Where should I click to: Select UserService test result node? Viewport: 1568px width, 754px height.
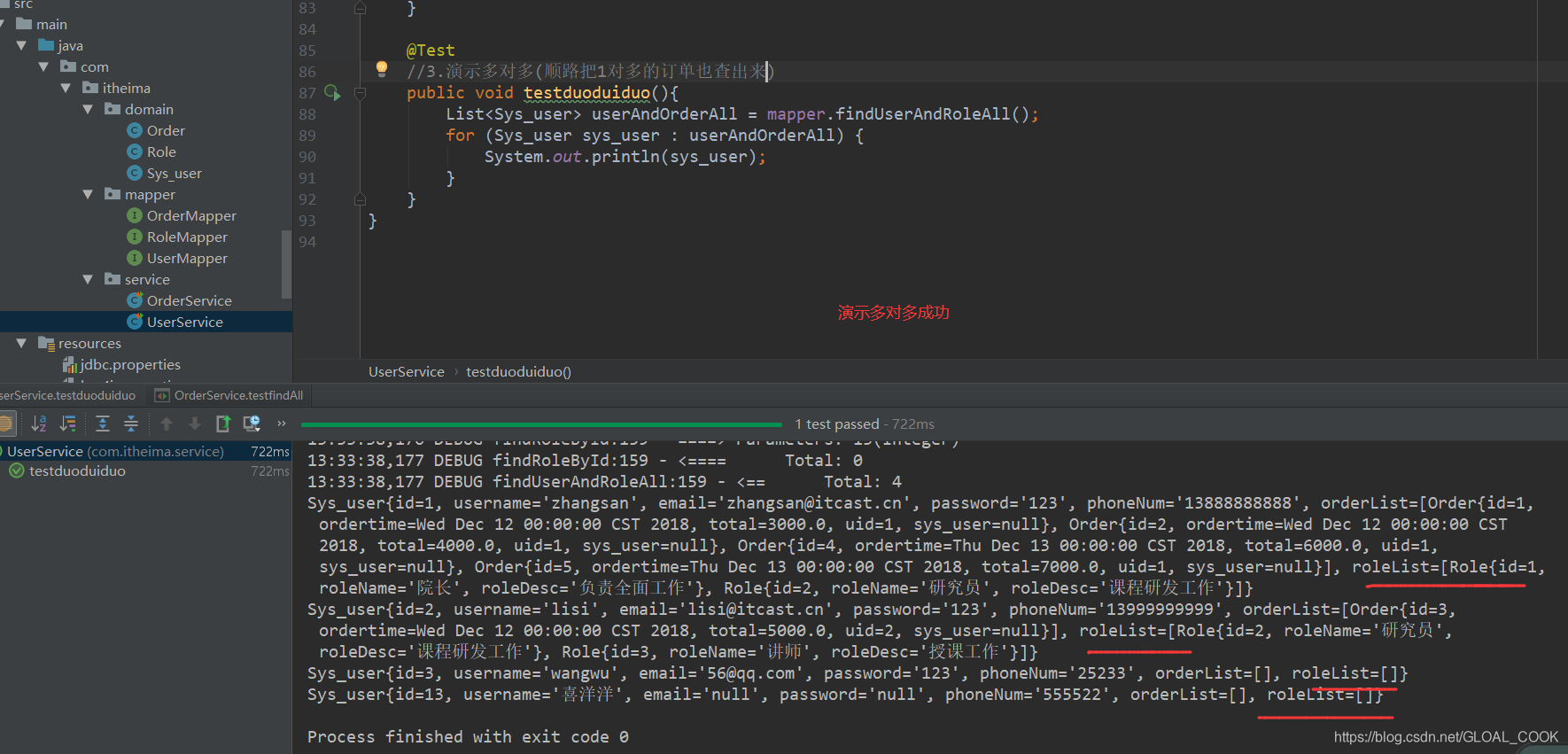click(x=146, y=451)
